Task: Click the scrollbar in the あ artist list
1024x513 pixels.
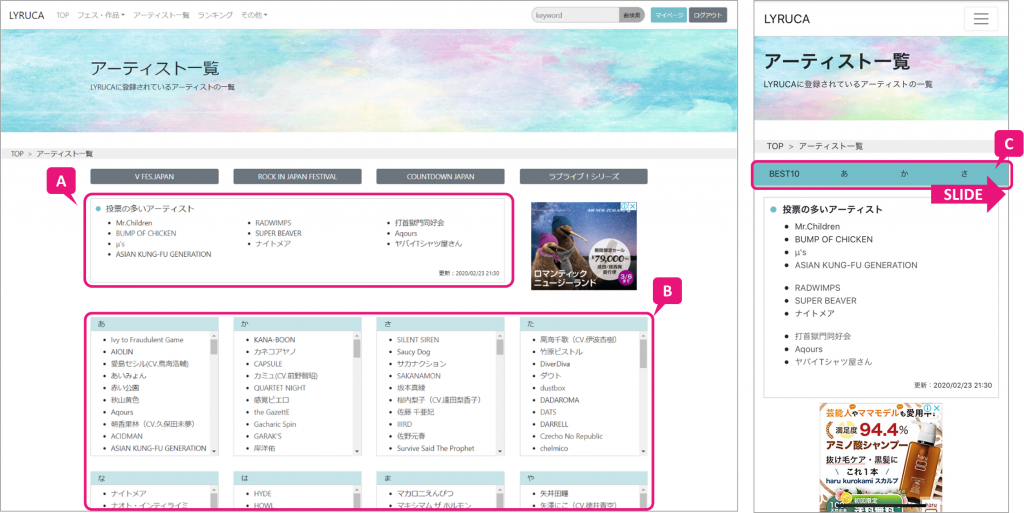Action: tap(214, 346)
